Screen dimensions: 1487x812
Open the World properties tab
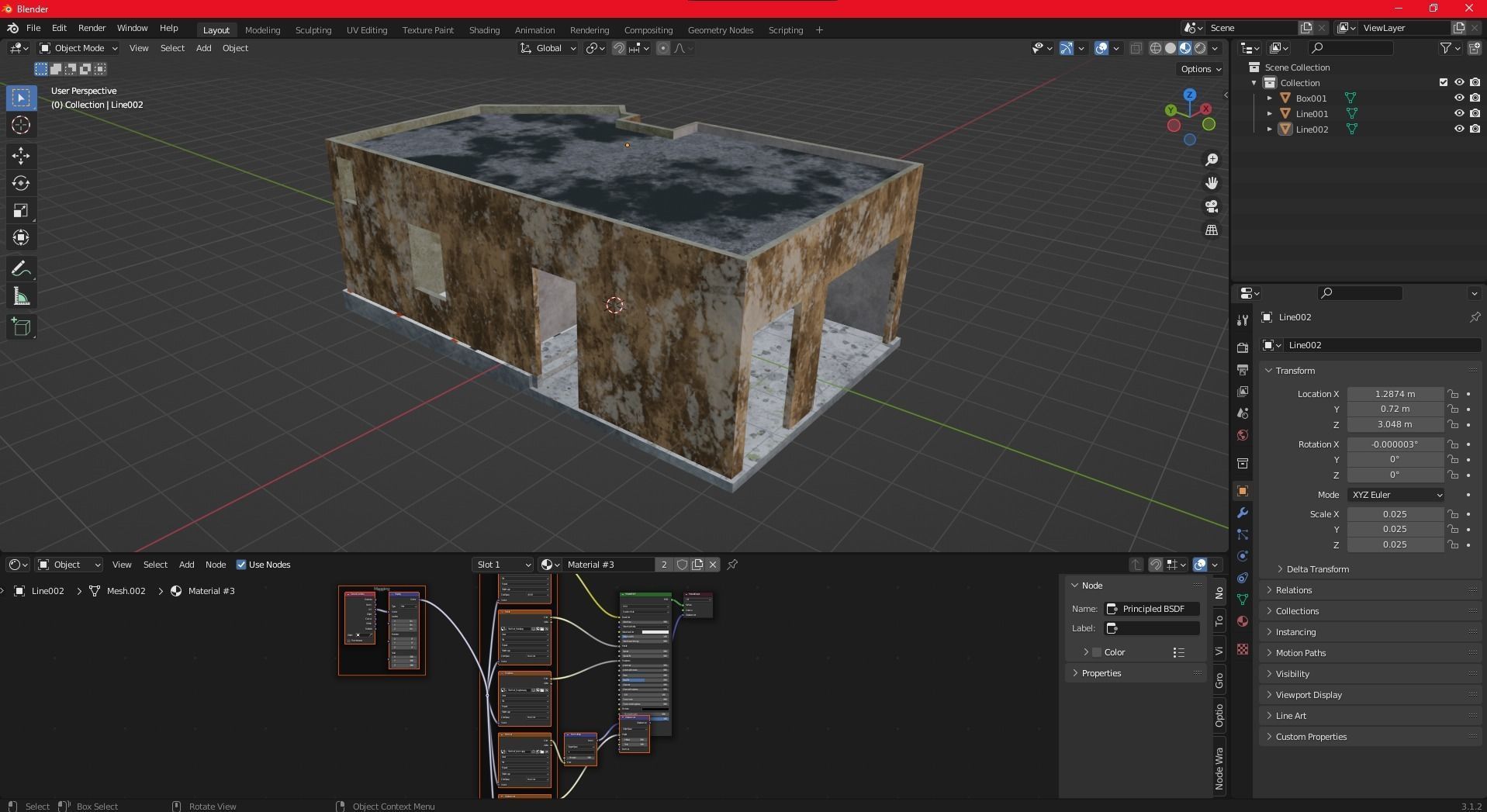click(x=1243, y=434)
